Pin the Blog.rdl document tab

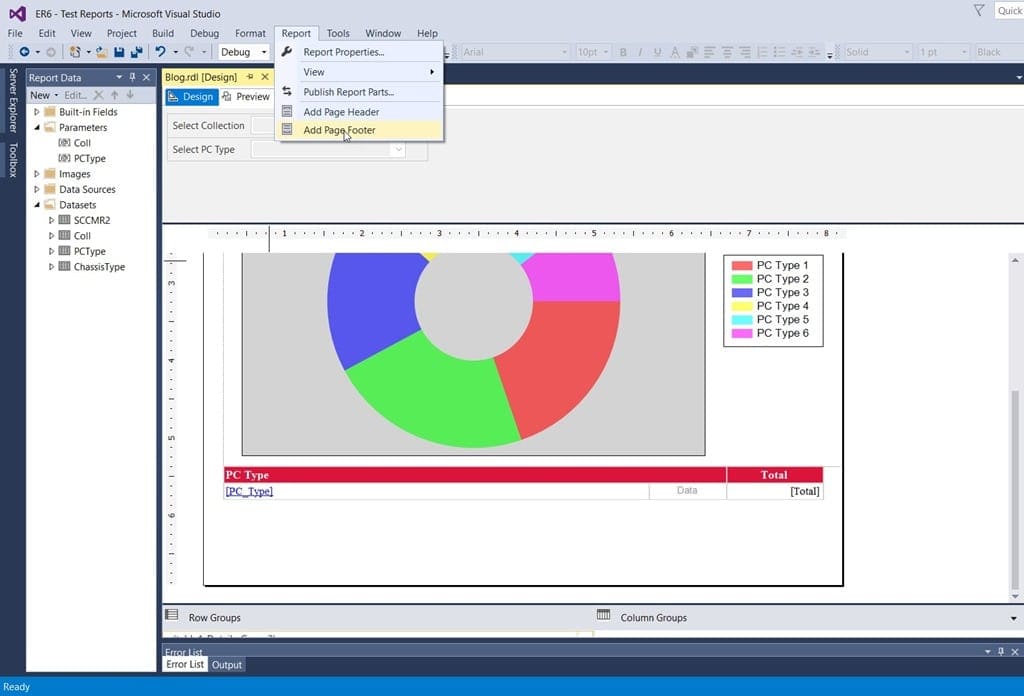click(x=249, y=77)
